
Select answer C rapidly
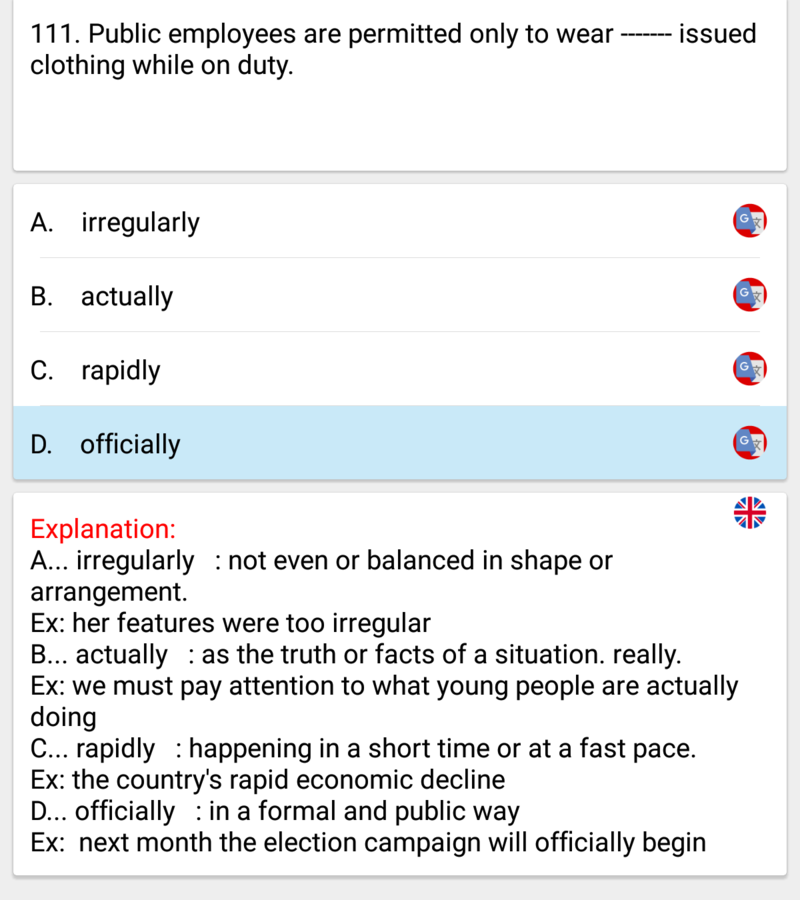tap(400, 368)
